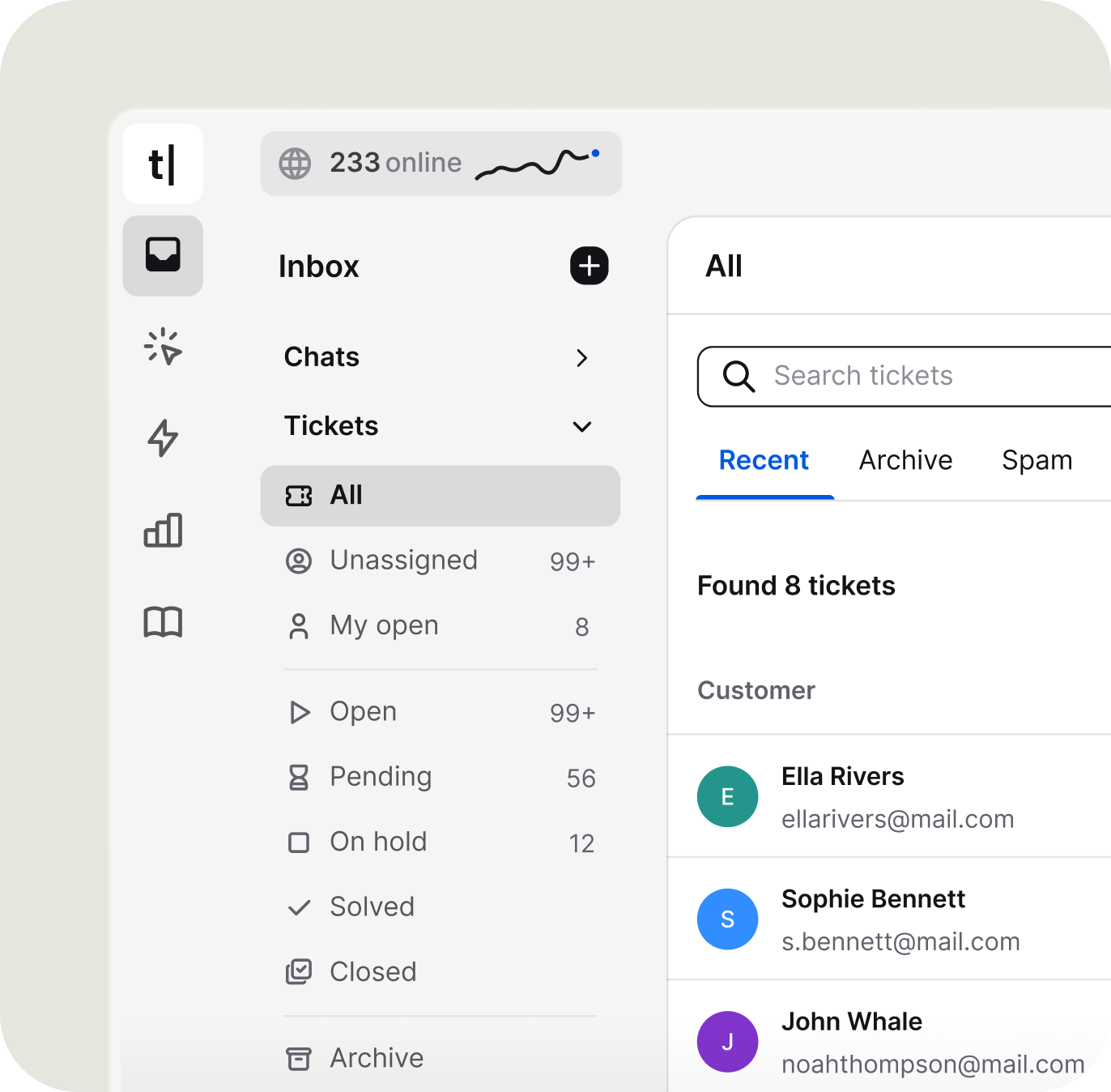Click the My open 8 count
Image resolution: width=1111 pixels, height=1092 pixels.
click(x=581, y=627)
